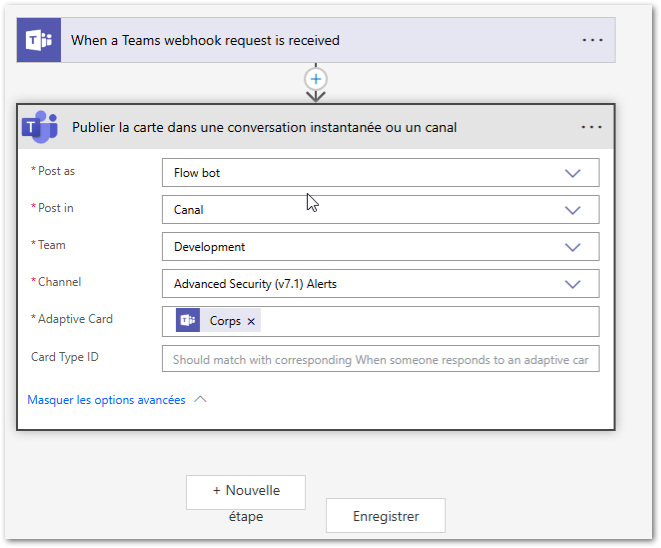Click the Teams icon on the Publier la carte action

coord(40,127)
